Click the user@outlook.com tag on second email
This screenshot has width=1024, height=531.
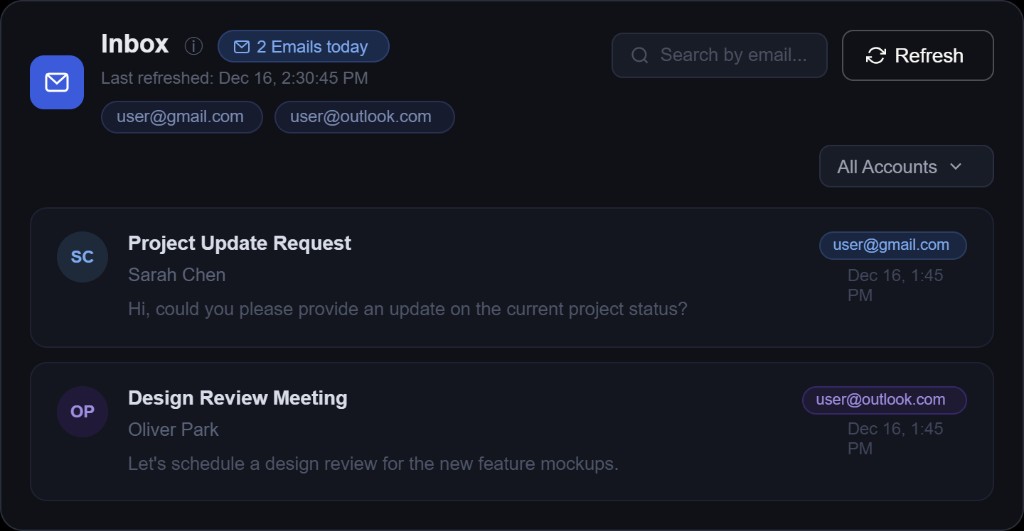(x=883, y=400)
